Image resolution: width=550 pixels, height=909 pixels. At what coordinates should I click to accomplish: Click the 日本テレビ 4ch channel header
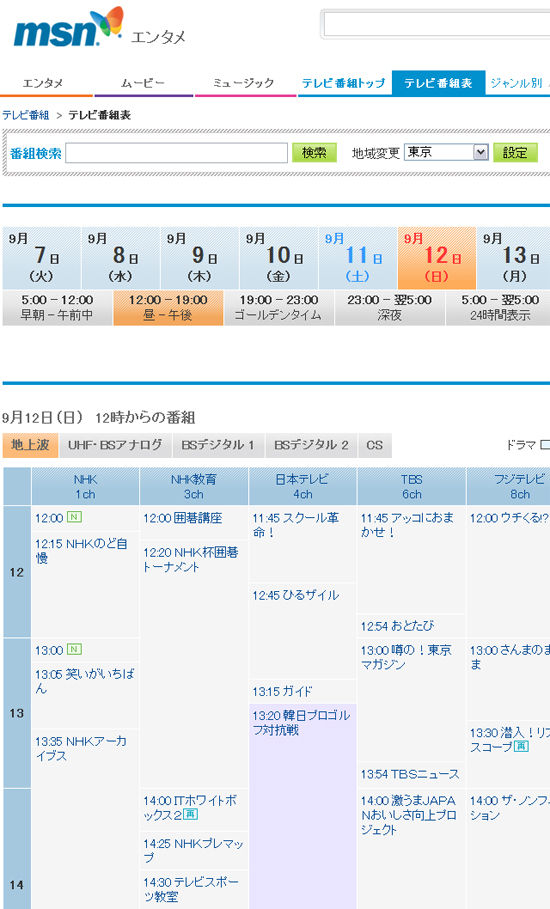303,486
